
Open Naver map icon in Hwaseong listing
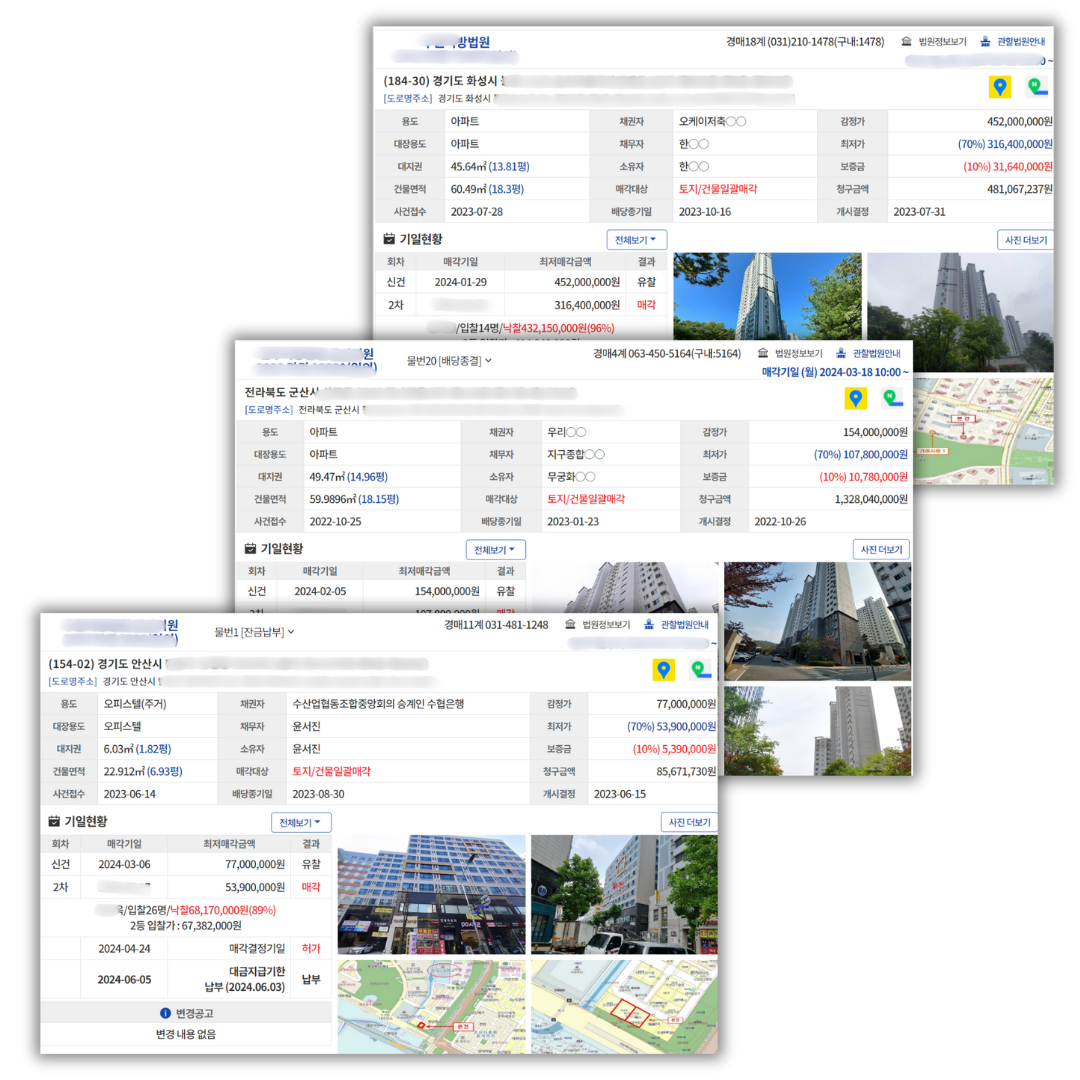1037,87
